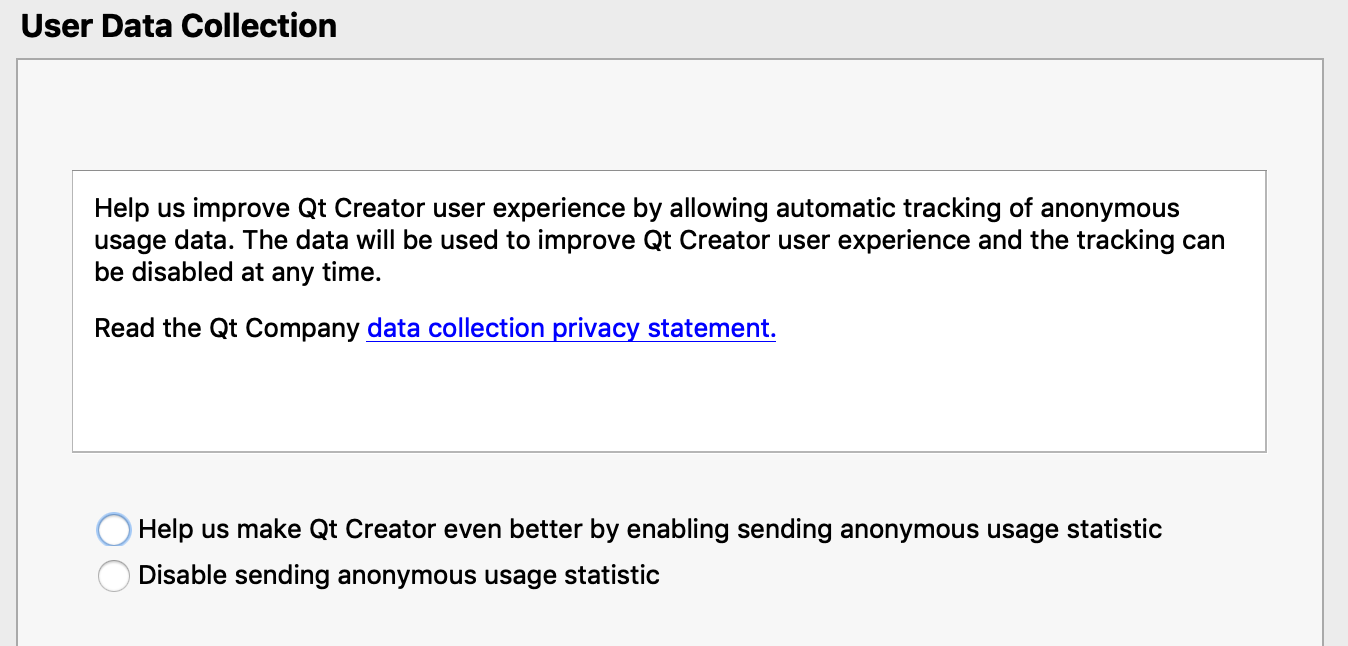Click the "be disabled at any time." line

[x=238, y=273]
